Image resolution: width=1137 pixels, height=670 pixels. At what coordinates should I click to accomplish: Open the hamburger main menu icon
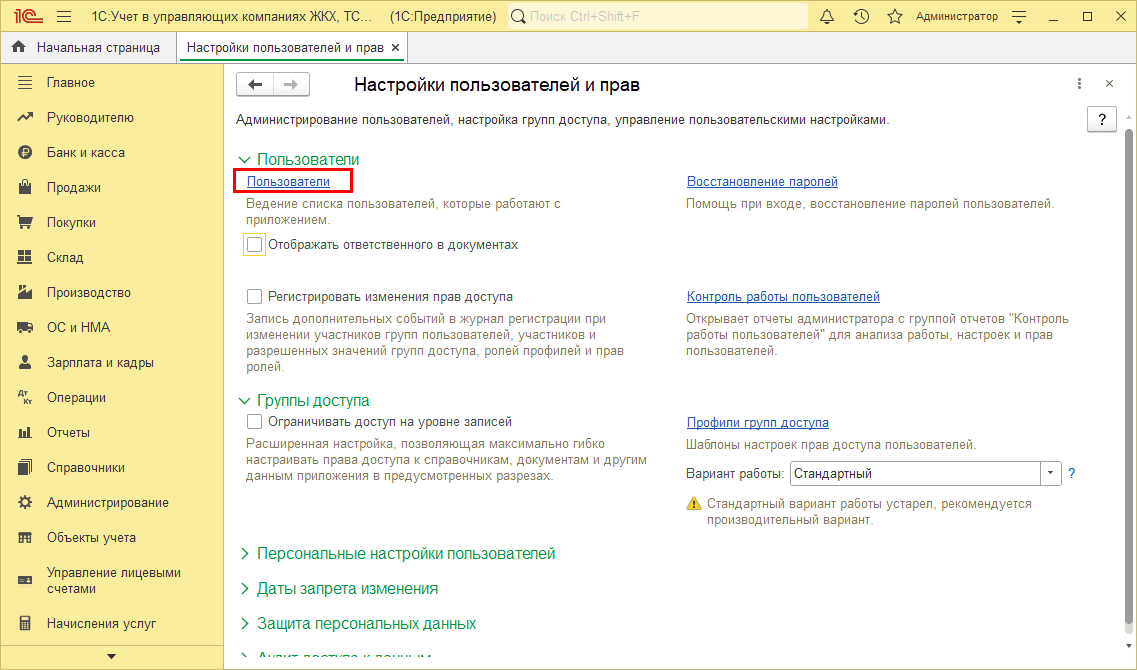pos(65,17)
